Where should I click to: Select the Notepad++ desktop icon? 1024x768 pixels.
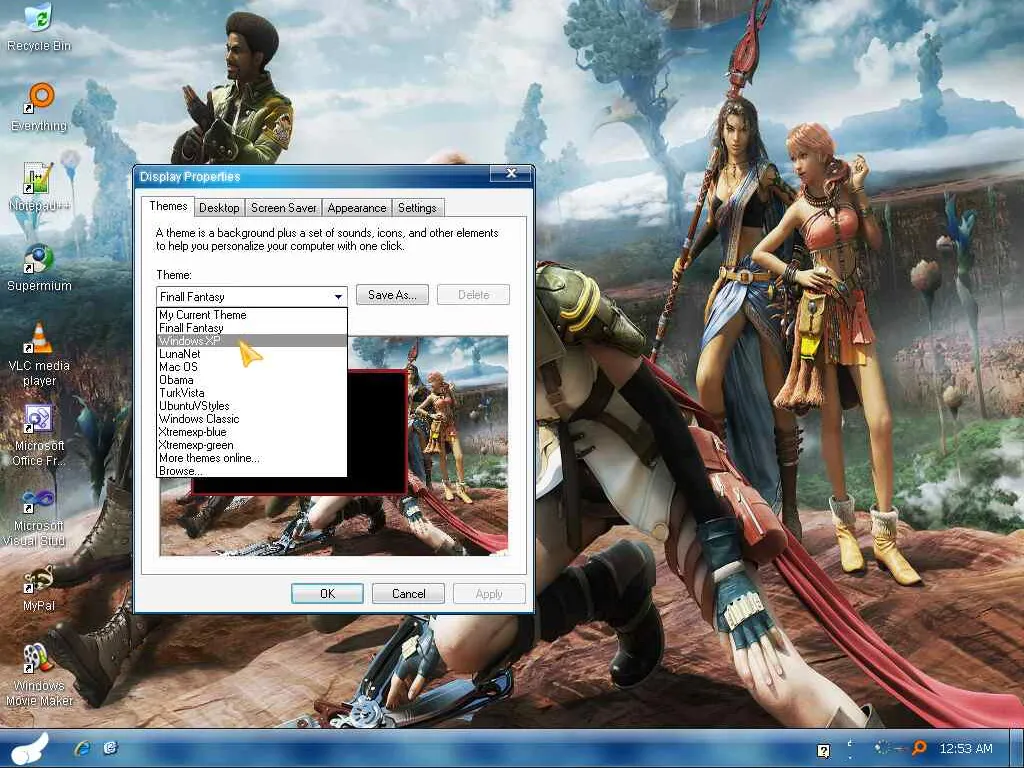(x=39, y=187)
